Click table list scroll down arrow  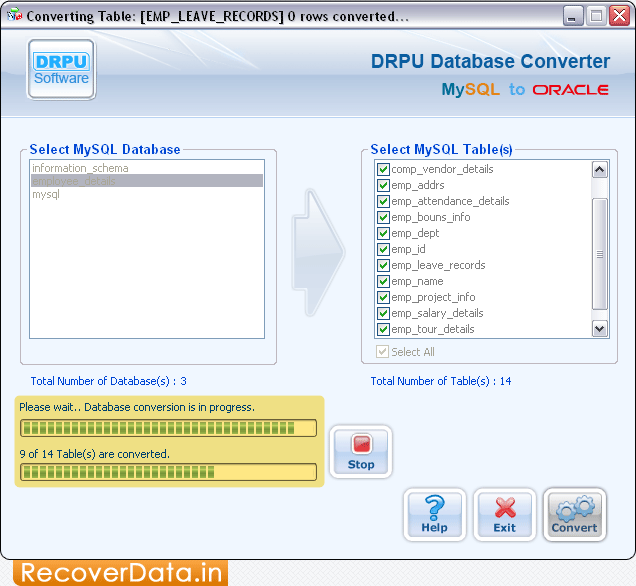coord(599,328)
